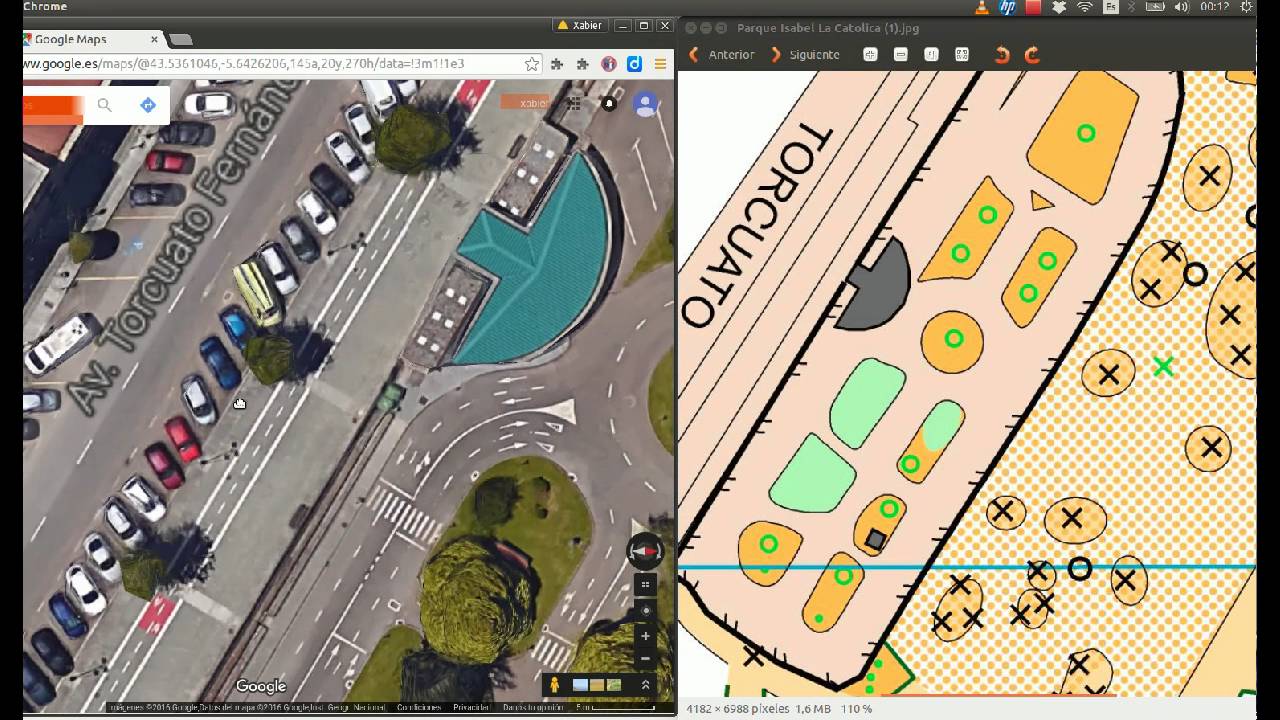1280x720 pixels.
Task: Click the round red-blue extension icon
Action: 609,64
